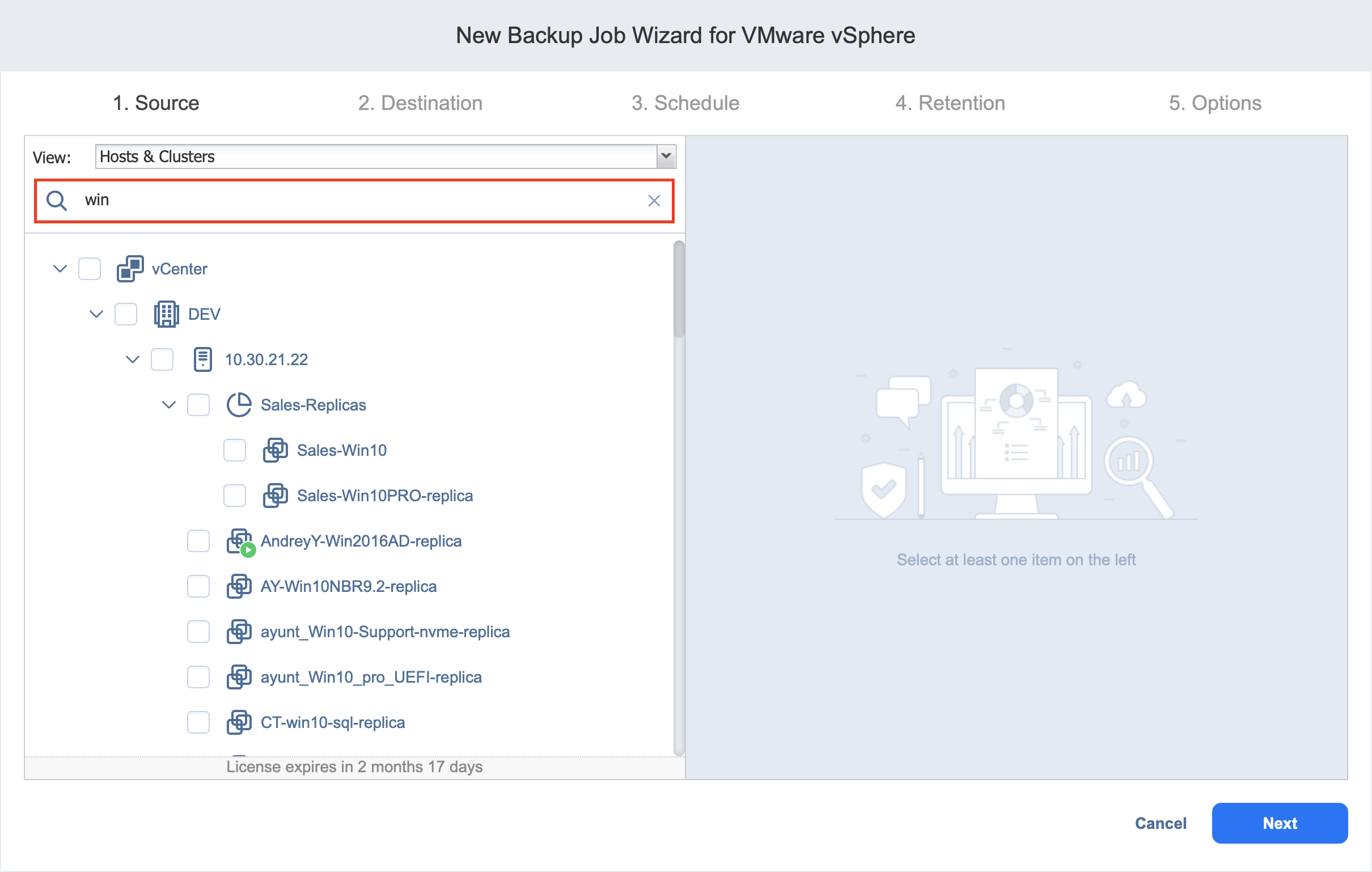This screenshot has width=1372, height=872.
Task: Click the vCenter server icon
Action: pyautogui.click(x=130, y=268)
